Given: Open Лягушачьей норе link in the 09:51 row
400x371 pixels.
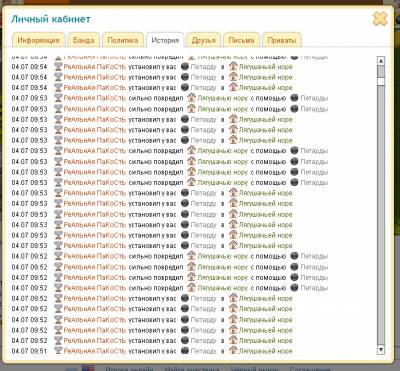Looking at the screenshot, I should 265,351.
